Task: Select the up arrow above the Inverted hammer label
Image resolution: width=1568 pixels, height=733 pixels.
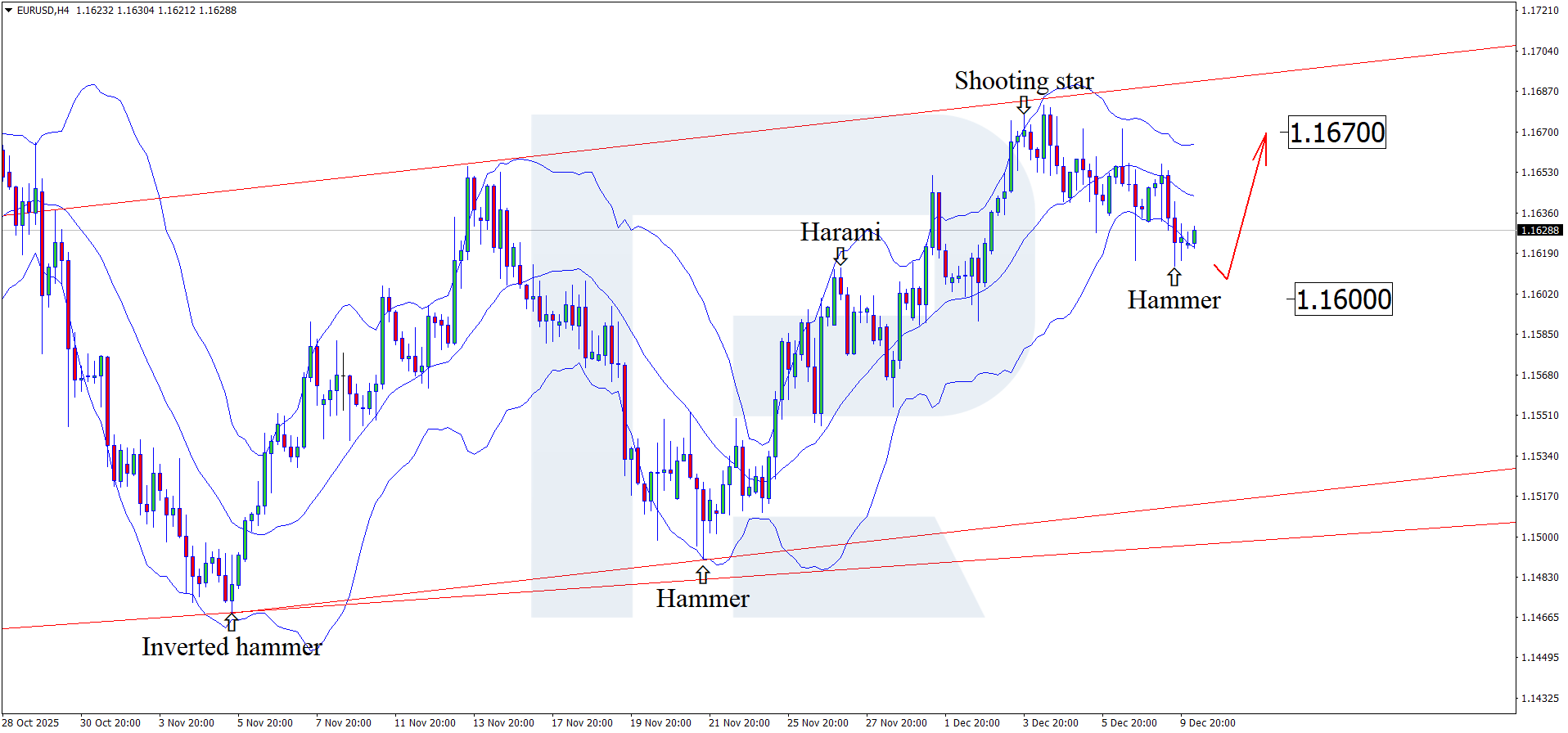Action: pyautogui.click(x=232, y=623)
